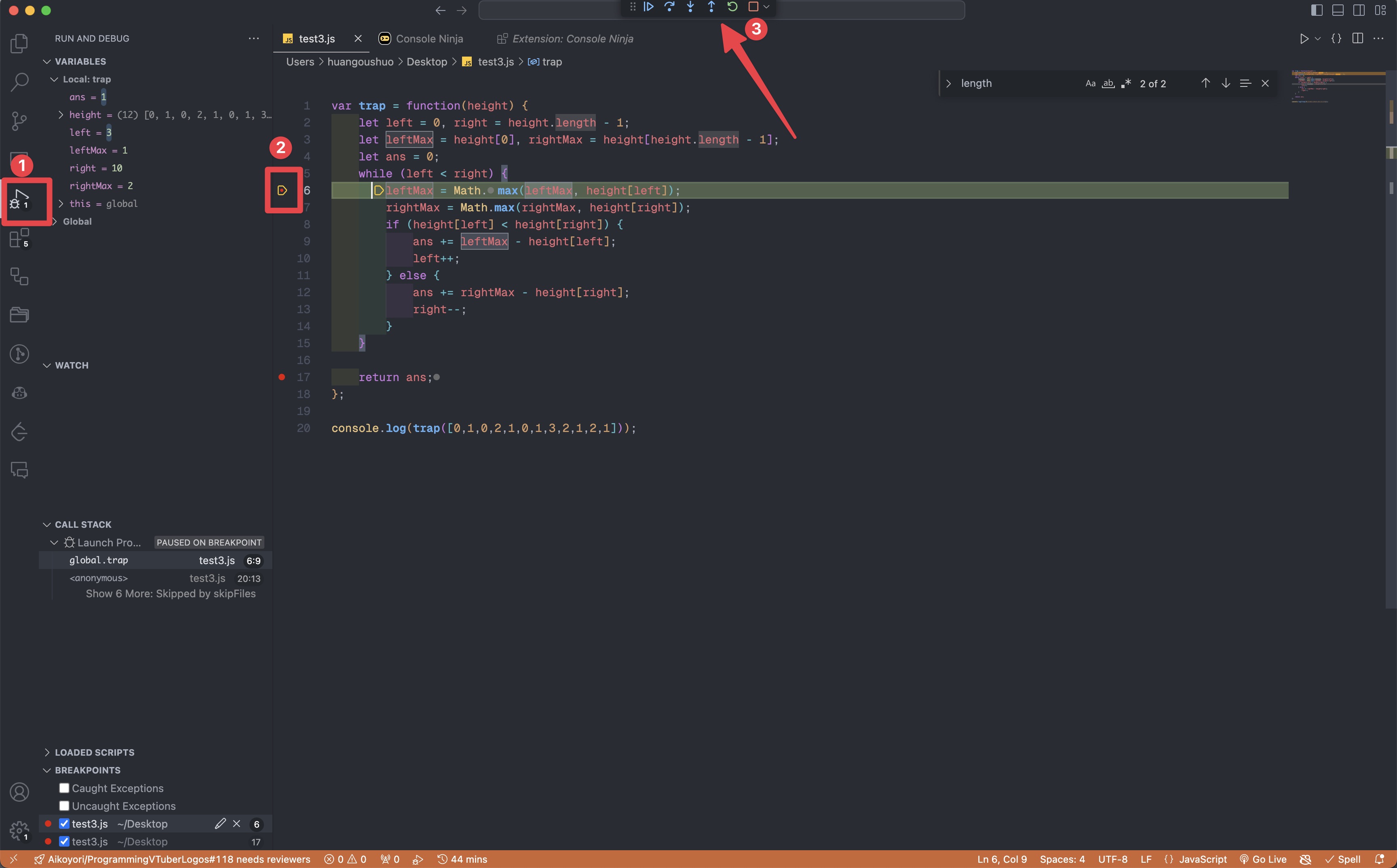Edit the line 6 breakpoint with pencil icon
This screenshot has width=1397, height=868.
(220, 824)
